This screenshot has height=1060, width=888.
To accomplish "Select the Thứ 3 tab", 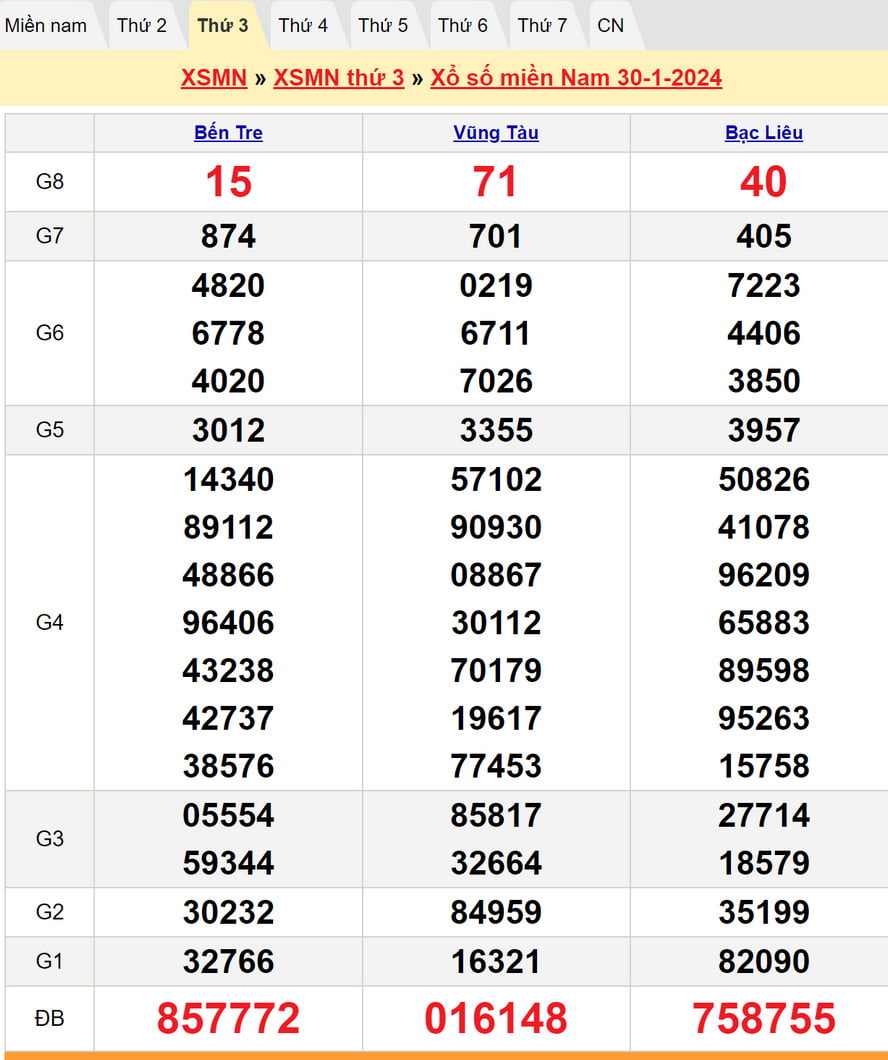I will 223,26.
